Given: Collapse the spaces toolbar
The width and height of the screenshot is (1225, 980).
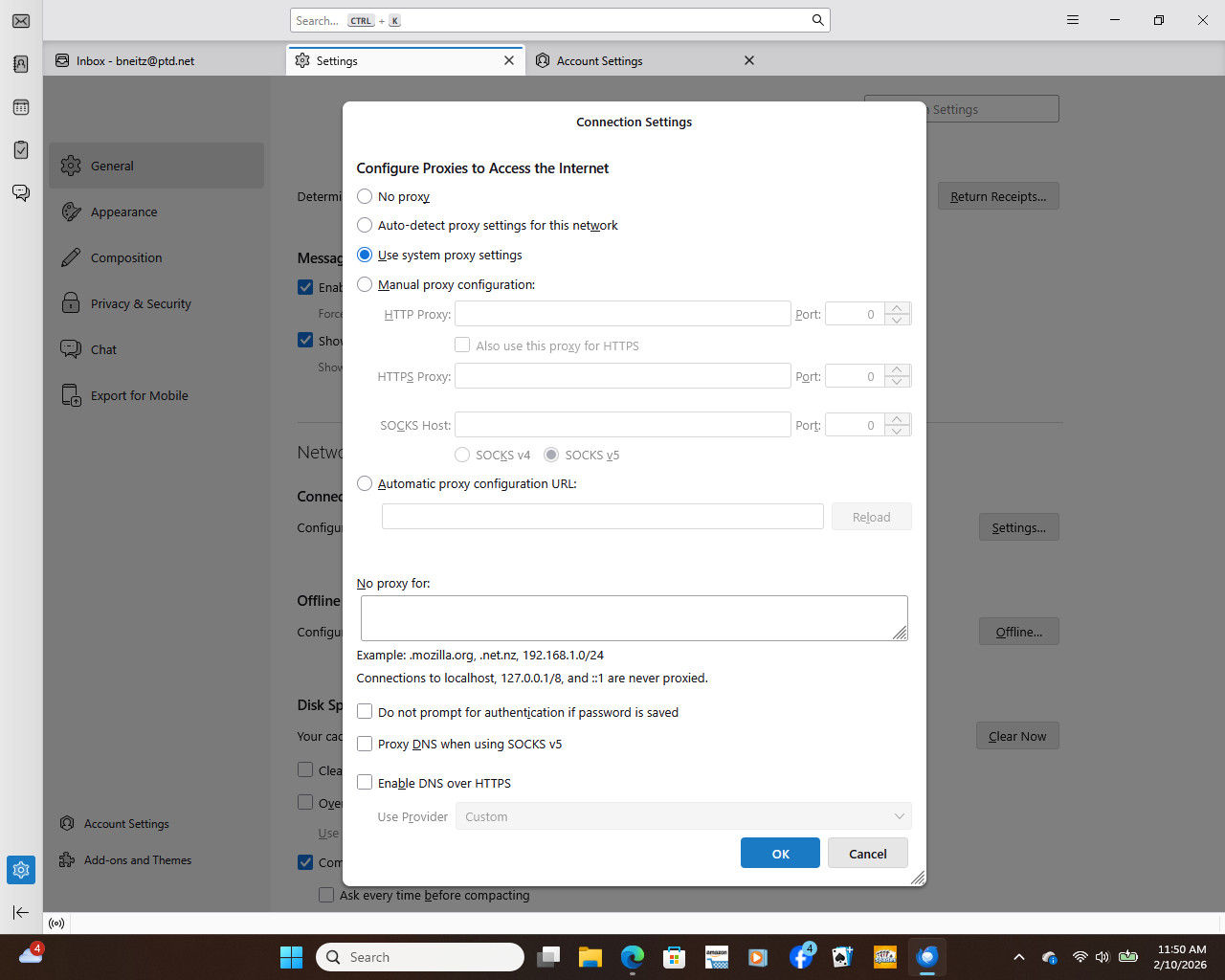Looking at the screenshot, I should click(x=21, y=912).
